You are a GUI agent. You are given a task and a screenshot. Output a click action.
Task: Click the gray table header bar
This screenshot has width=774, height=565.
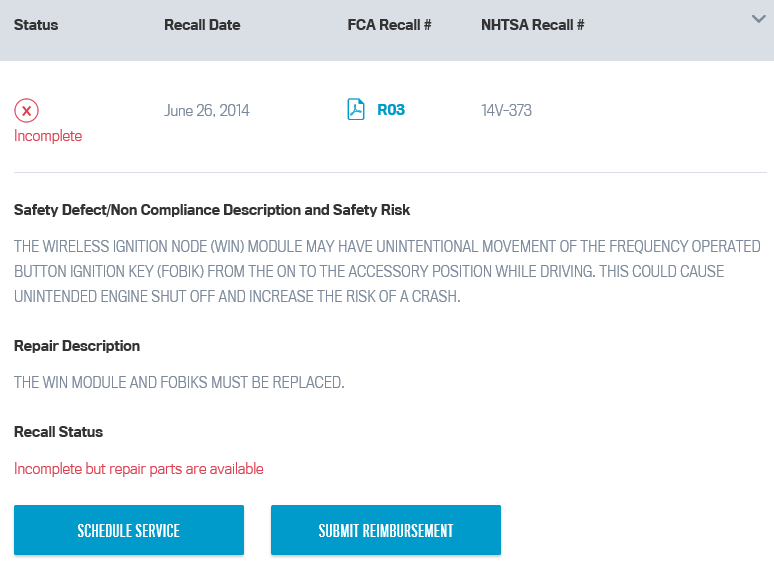pos(387,30)
